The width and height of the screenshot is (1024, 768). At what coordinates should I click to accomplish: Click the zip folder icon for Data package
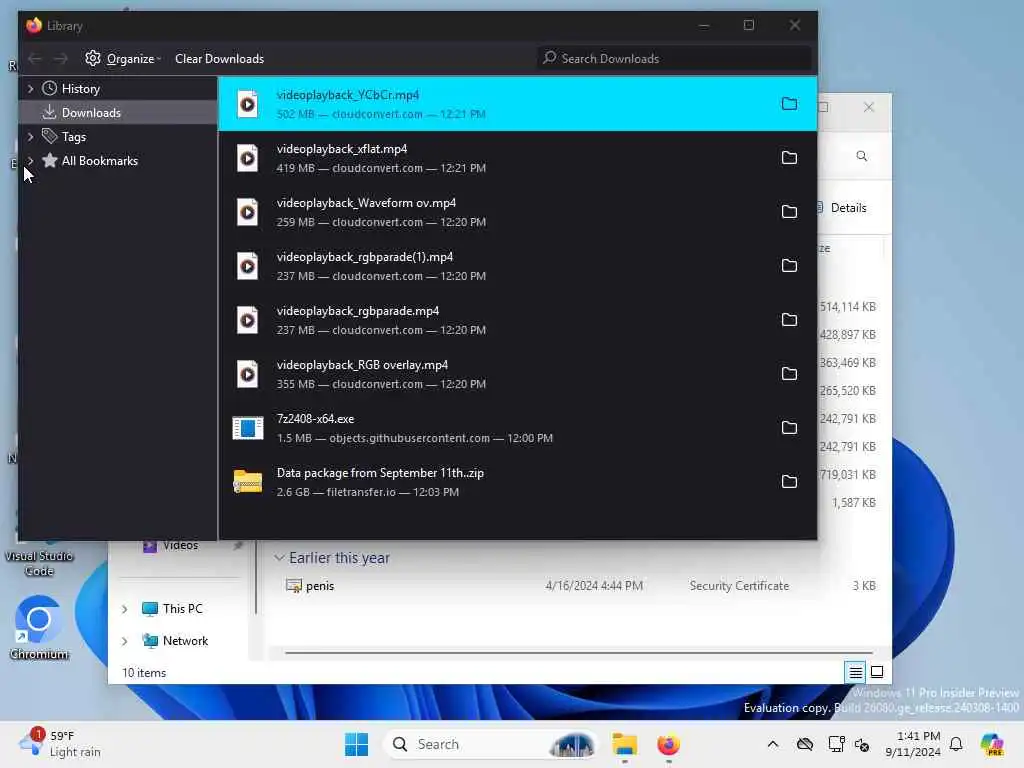pyautogui.click(x=248, y=482)
